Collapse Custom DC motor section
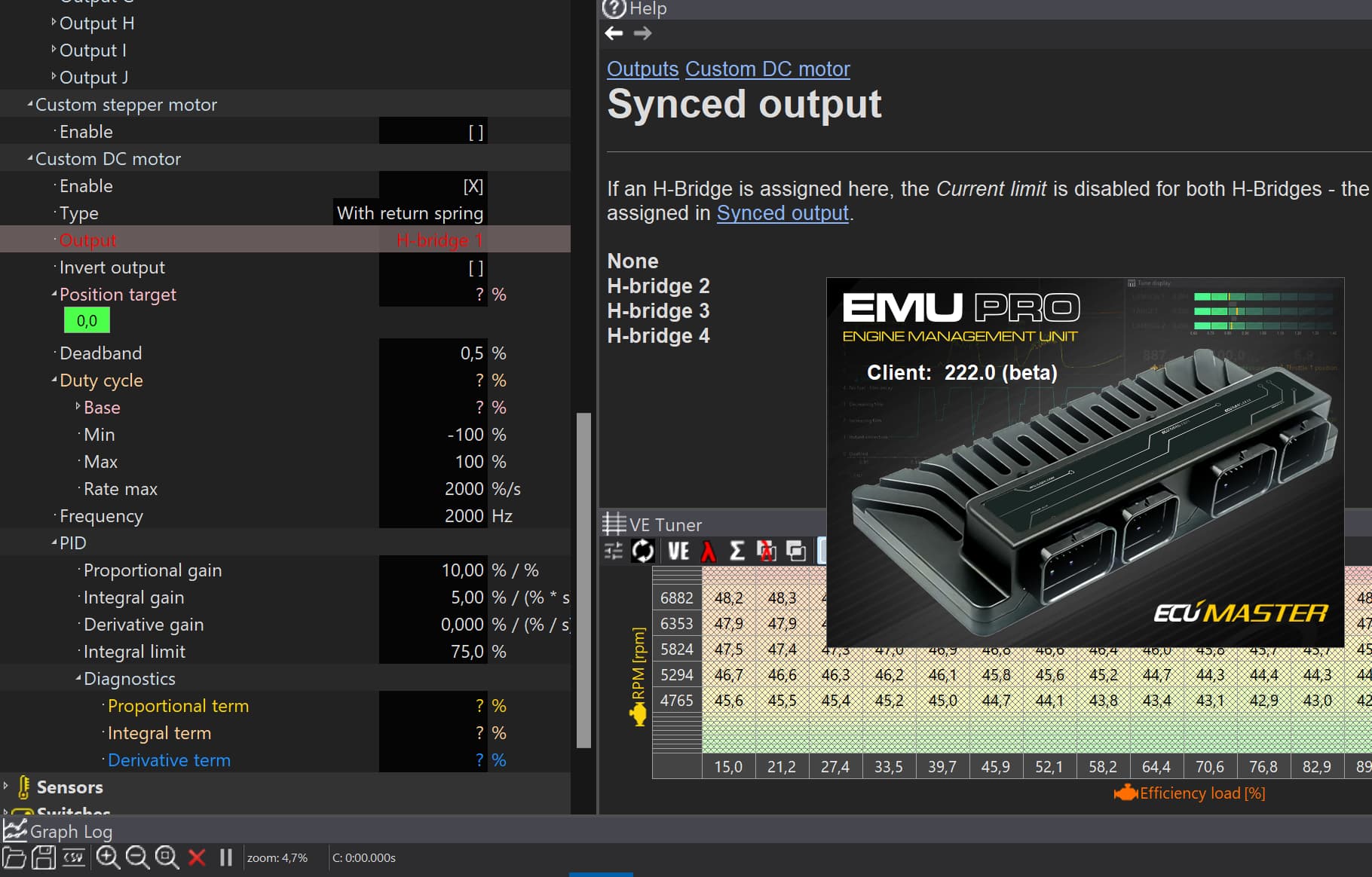Image resolution: width=1372 pixels, height=877 pixels. click(29, 158)
